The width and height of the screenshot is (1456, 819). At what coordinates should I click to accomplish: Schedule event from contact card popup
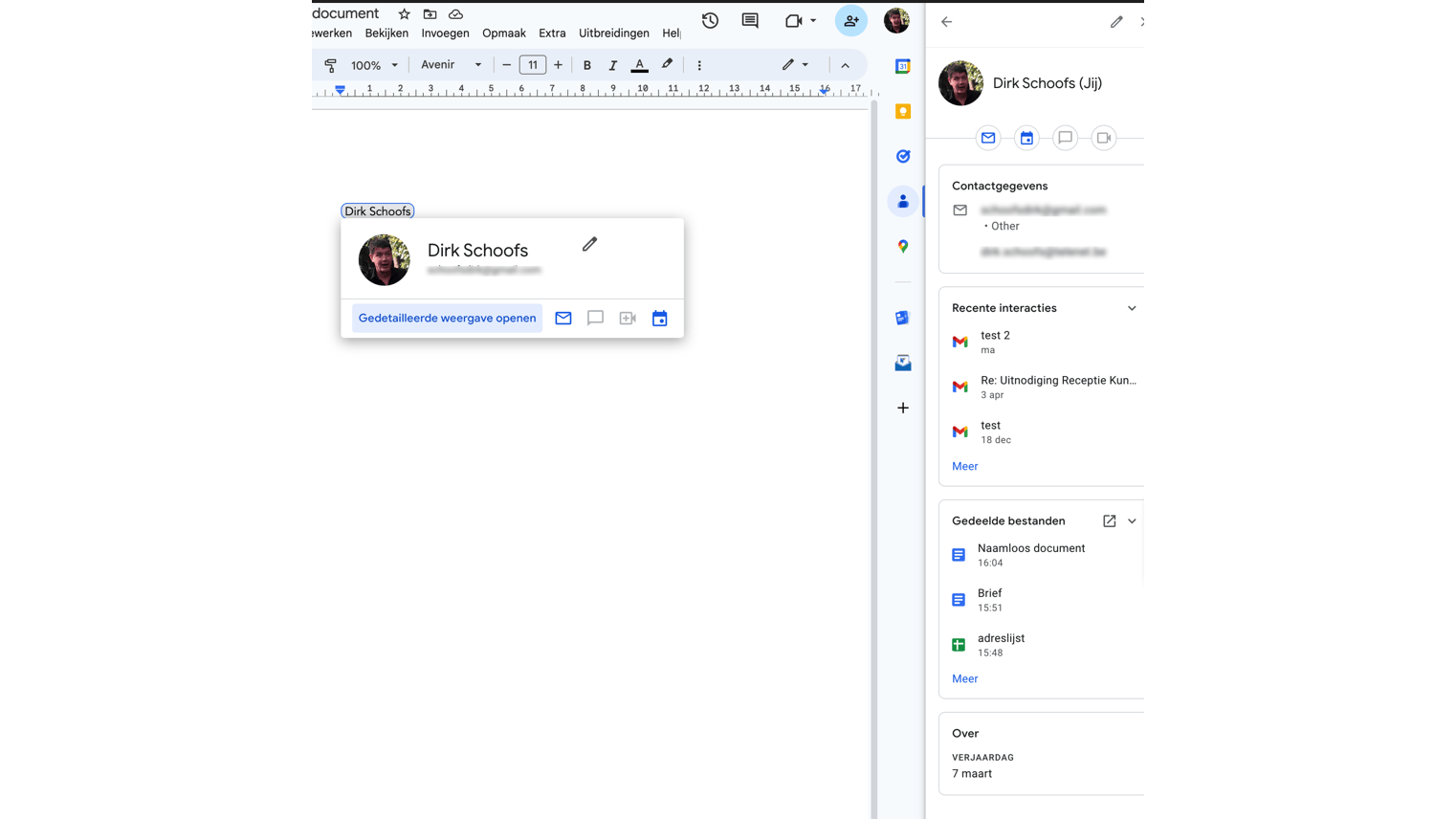[x=660, y=319]
